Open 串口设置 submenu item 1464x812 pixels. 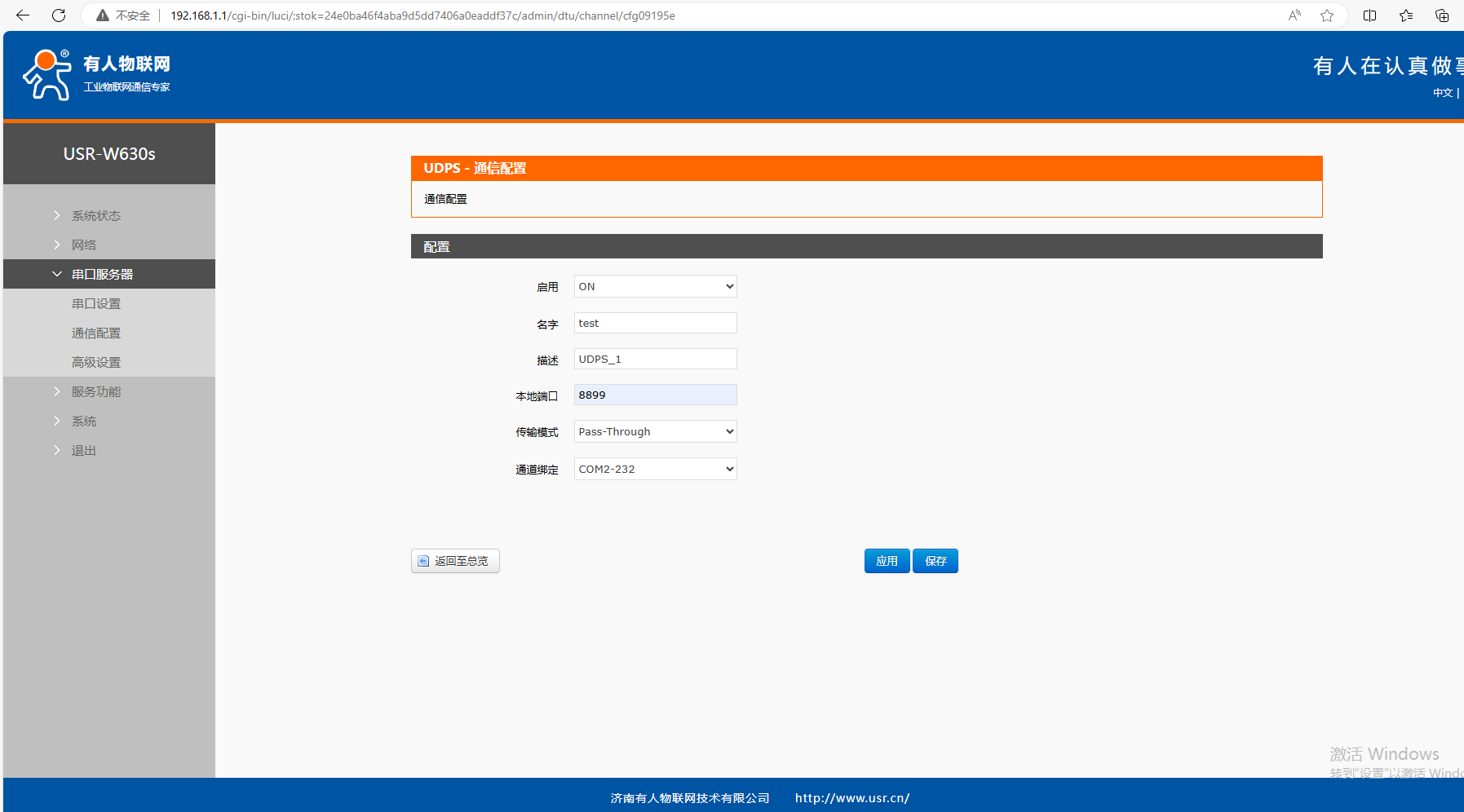pyautogui.click(x=96, y=303)
